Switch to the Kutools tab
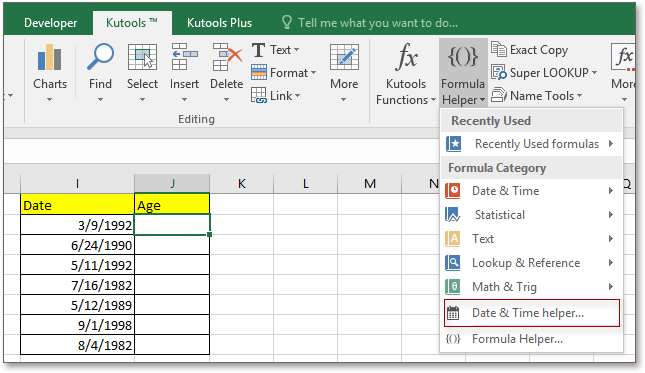 click(132, 23)
